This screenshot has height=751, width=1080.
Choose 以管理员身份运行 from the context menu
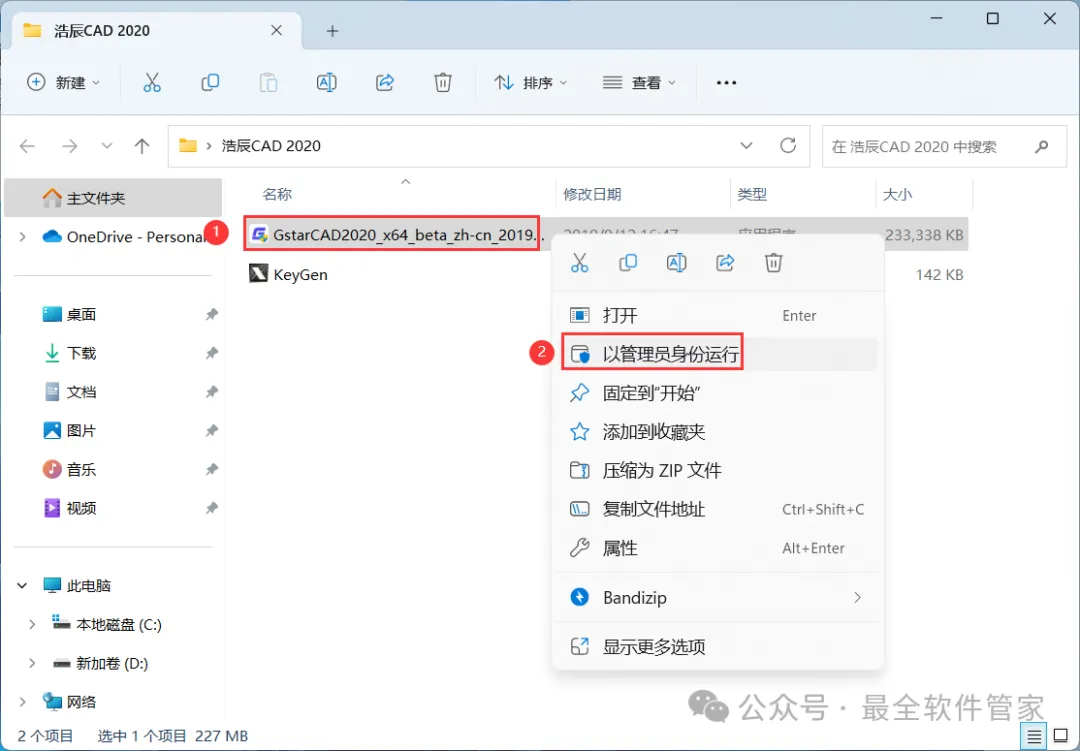coord(717,354)
